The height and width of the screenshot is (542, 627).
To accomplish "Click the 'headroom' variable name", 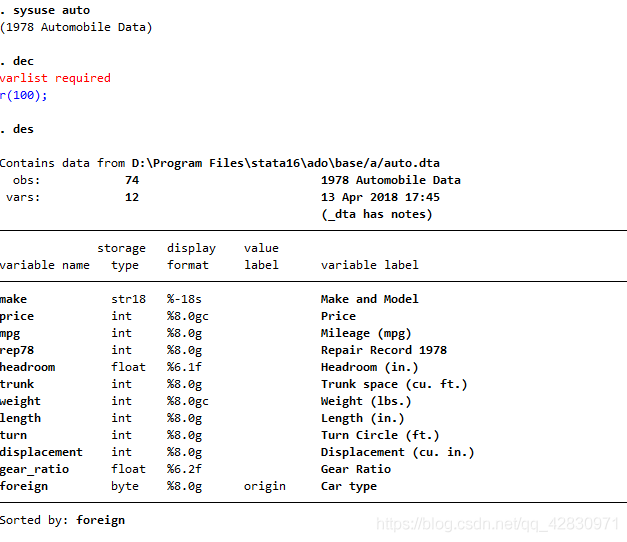I will point(28,367).
